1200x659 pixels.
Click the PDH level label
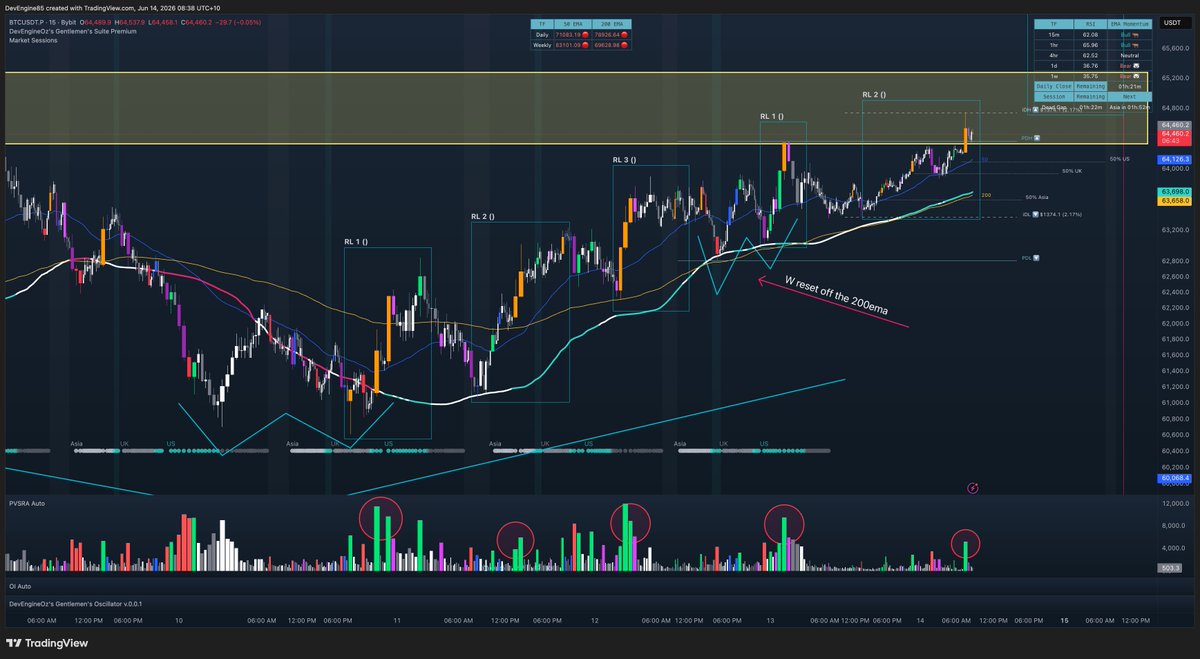click(x=1031, y=137)
